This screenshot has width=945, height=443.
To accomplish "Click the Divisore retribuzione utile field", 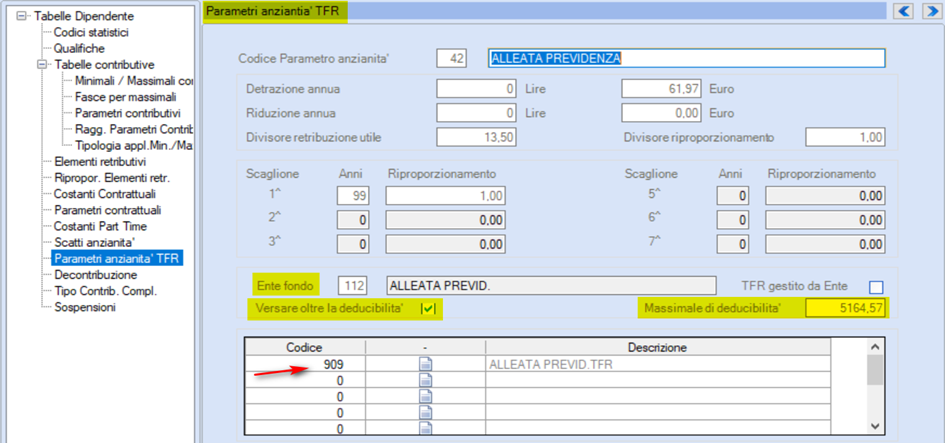I will click(x=477, y=137).
